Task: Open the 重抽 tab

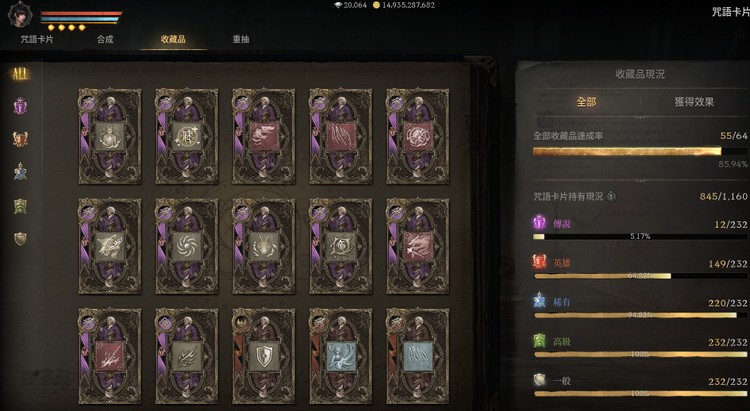Action: click(241, 39)
